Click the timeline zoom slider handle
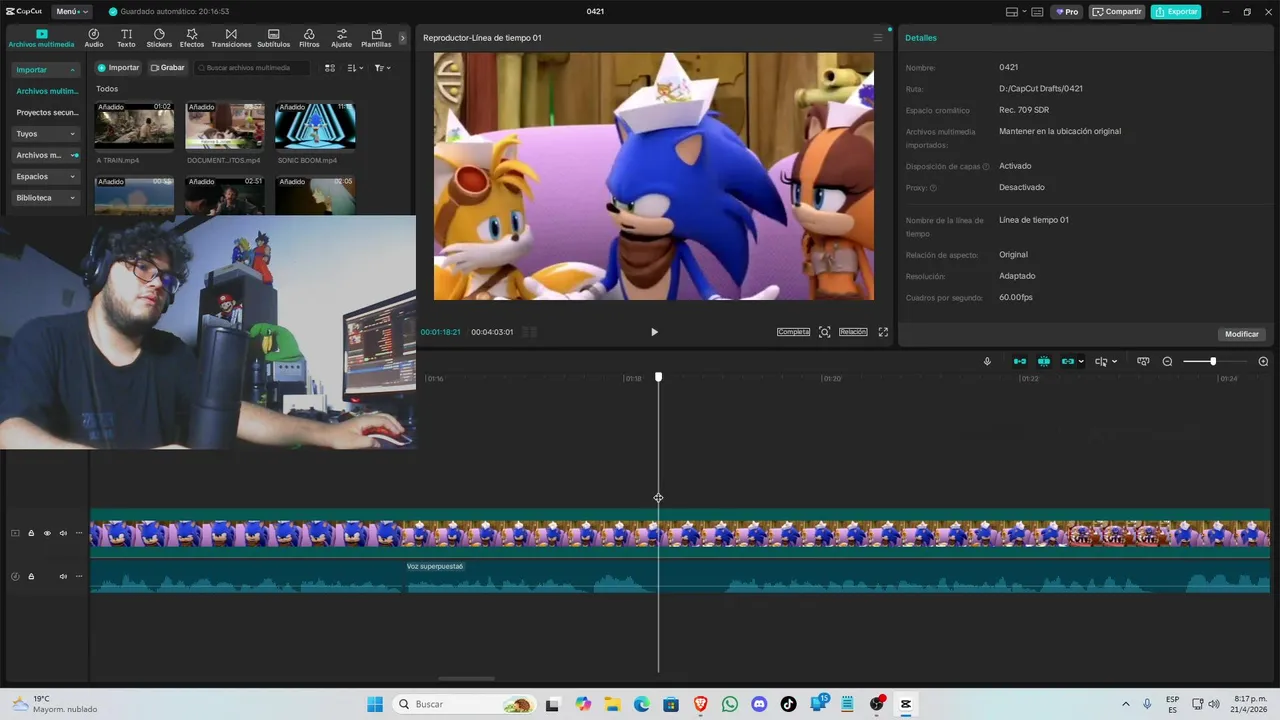Screen dimensions: 1280x720 (x=1213, y=362)
